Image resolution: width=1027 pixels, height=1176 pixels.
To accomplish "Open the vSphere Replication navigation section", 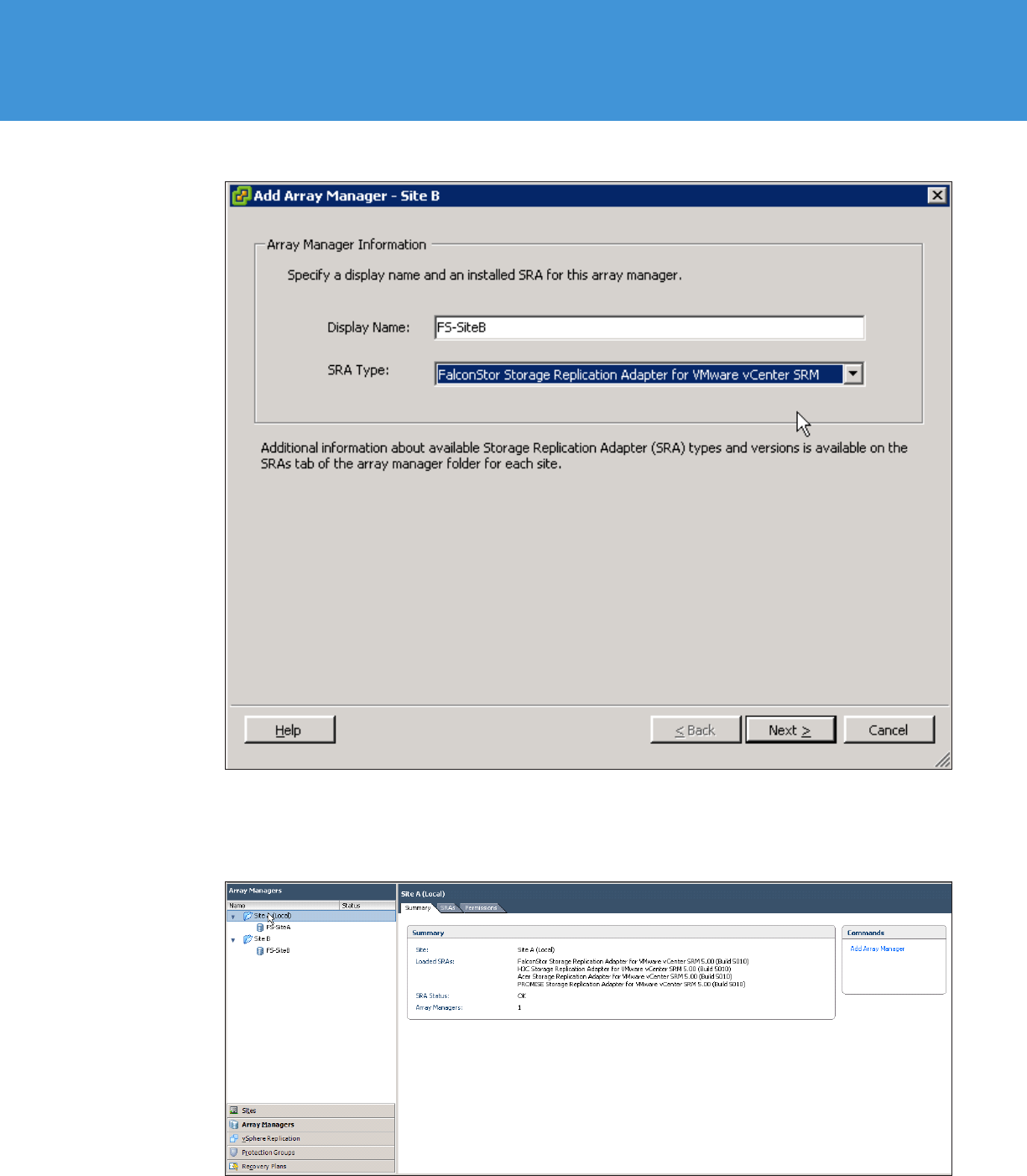I will pos(310,1139).
